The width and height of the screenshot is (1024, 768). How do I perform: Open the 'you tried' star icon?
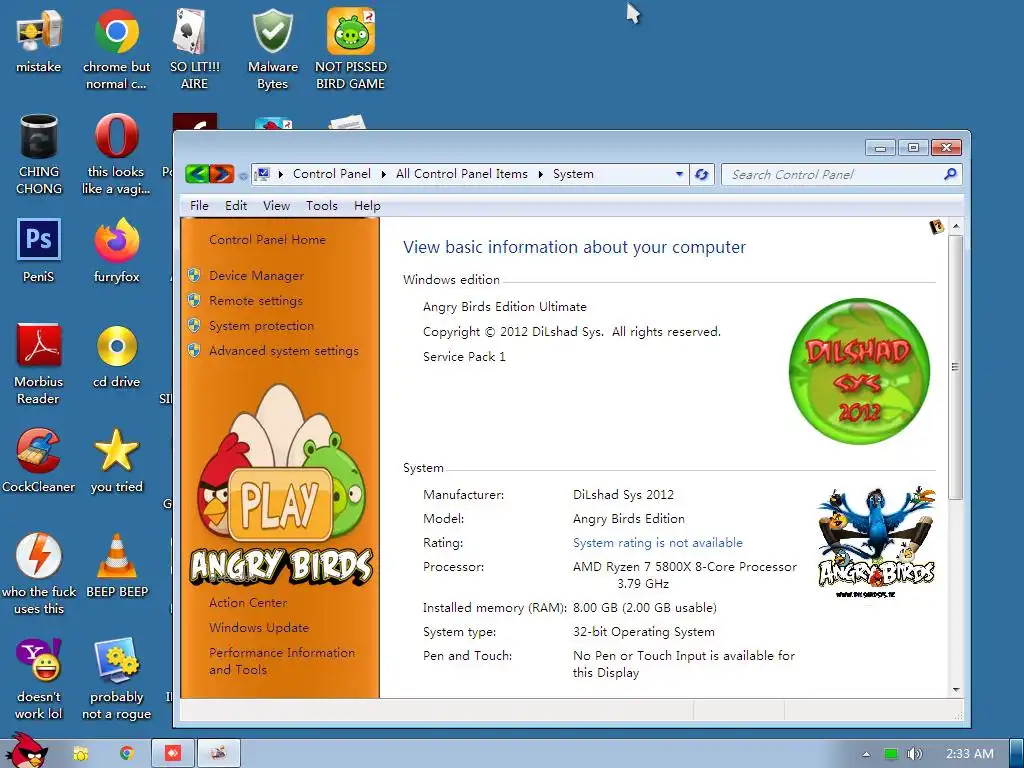click(x=116, y=460)
